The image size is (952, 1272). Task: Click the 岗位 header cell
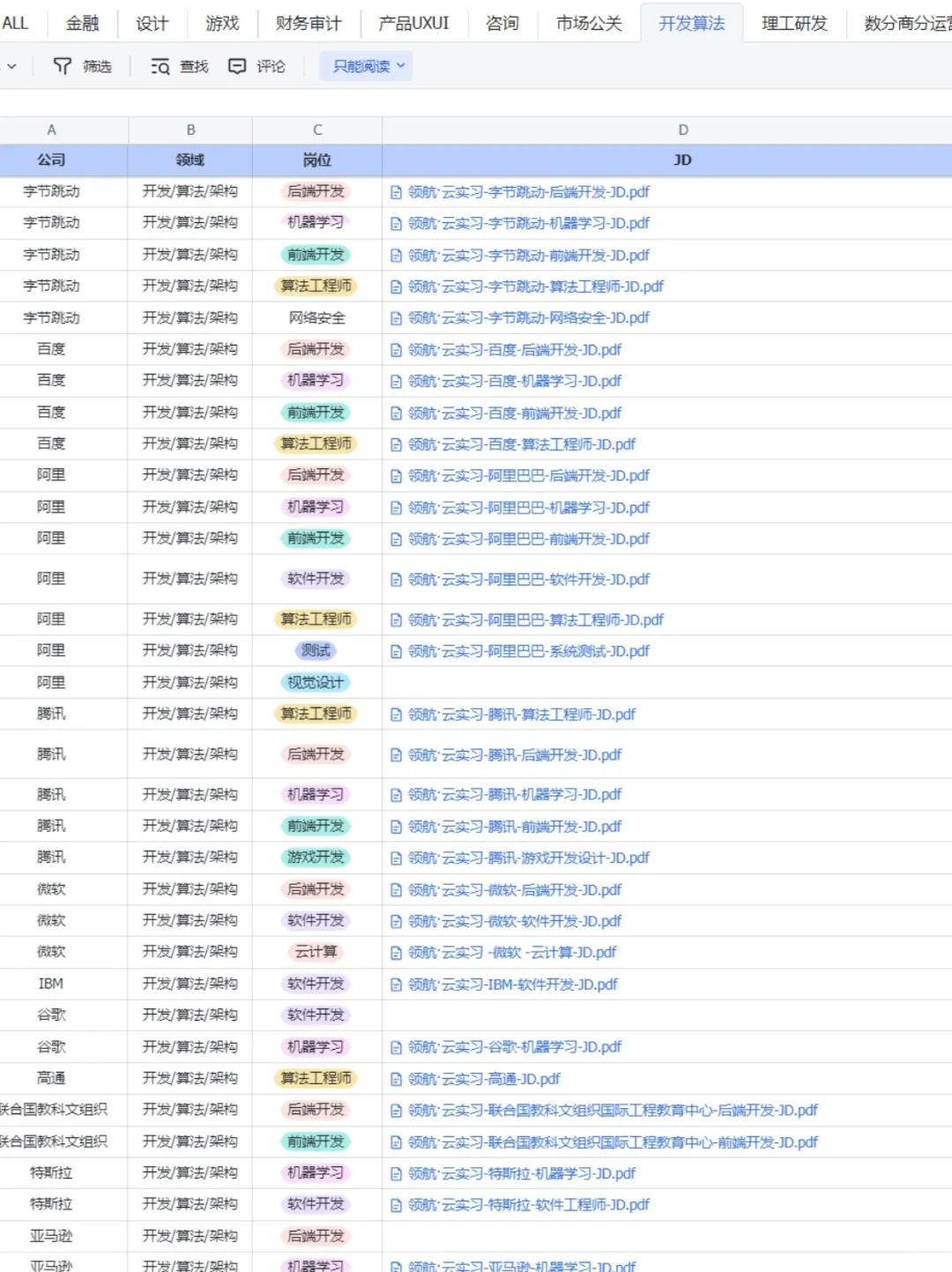(317, 160)
